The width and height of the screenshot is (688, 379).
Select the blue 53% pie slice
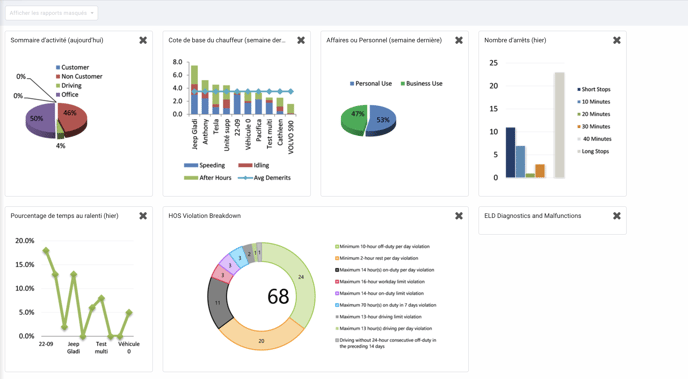pos(382,120)
